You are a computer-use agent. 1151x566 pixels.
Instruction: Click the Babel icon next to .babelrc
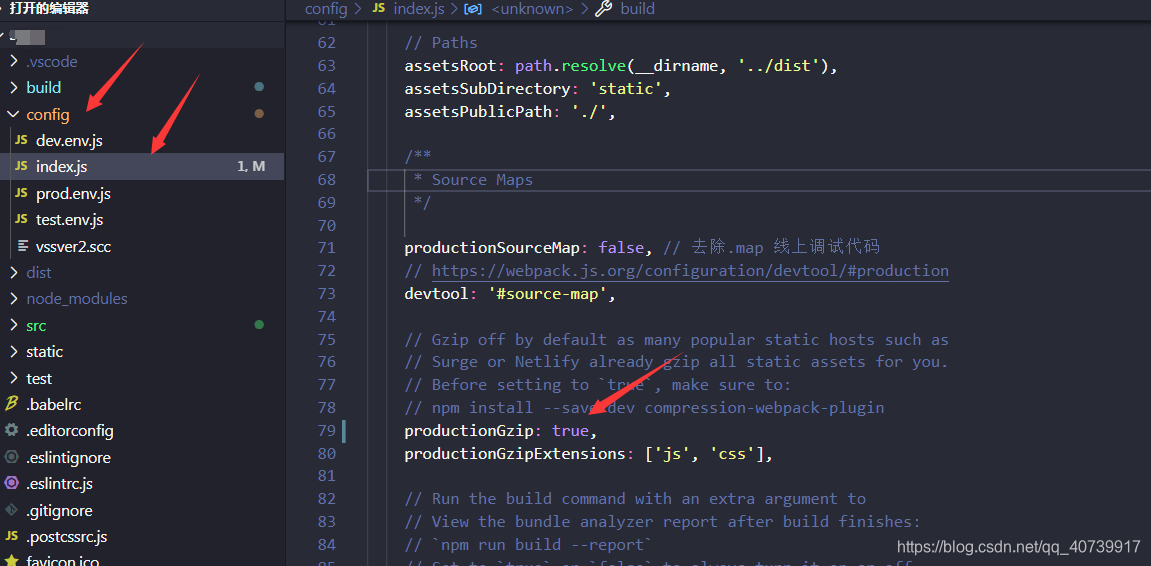tap(12, 404)
